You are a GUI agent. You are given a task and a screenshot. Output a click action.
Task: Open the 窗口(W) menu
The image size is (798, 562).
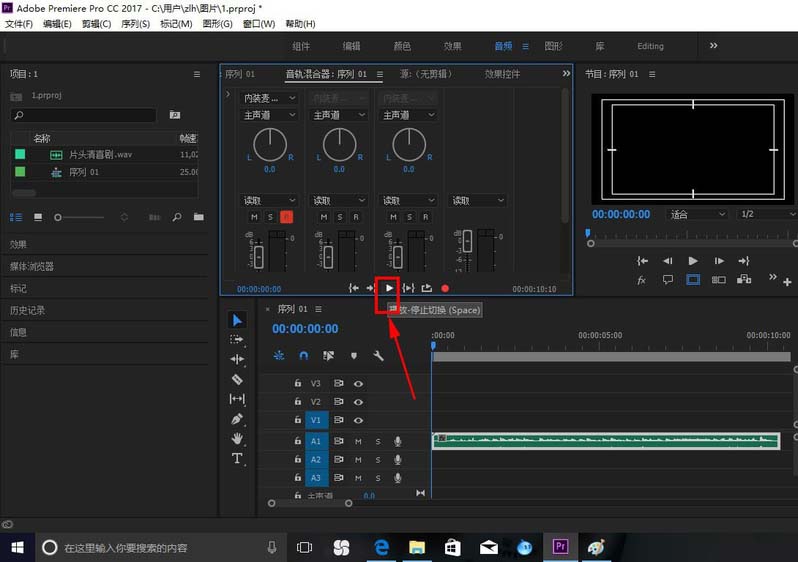259,24
